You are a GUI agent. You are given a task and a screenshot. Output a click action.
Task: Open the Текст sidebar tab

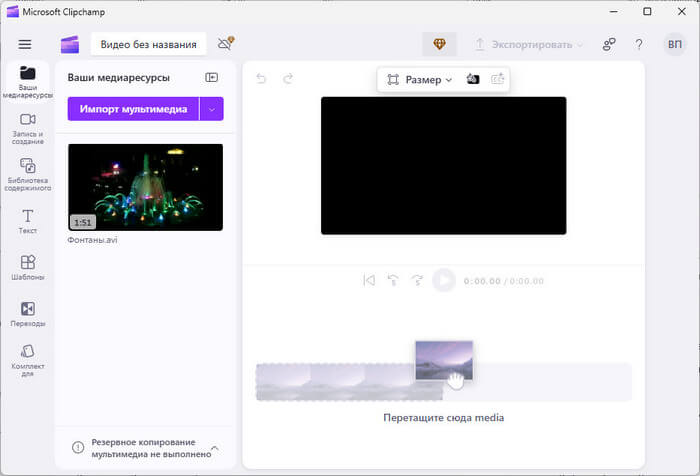coord(28,221)
